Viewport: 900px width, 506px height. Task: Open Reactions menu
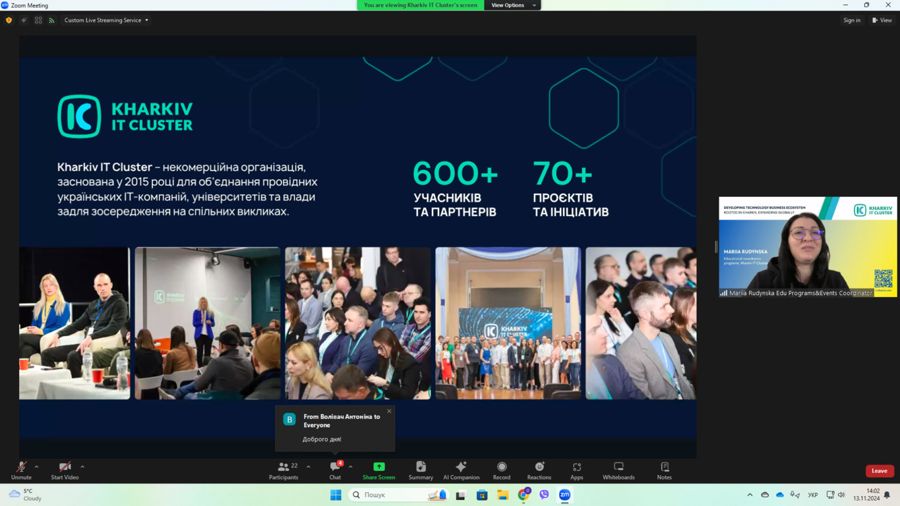pos(539,470)
